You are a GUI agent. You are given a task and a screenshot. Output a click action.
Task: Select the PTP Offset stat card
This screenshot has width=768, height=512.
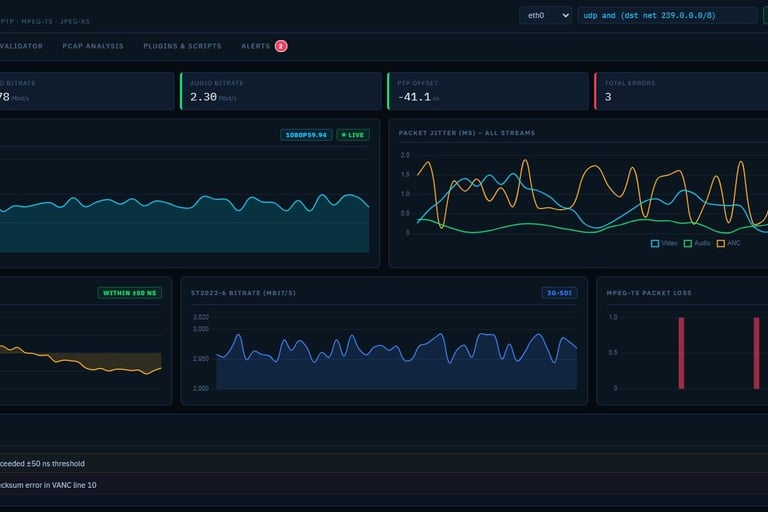pyautogui.click(x=488, y=91)
